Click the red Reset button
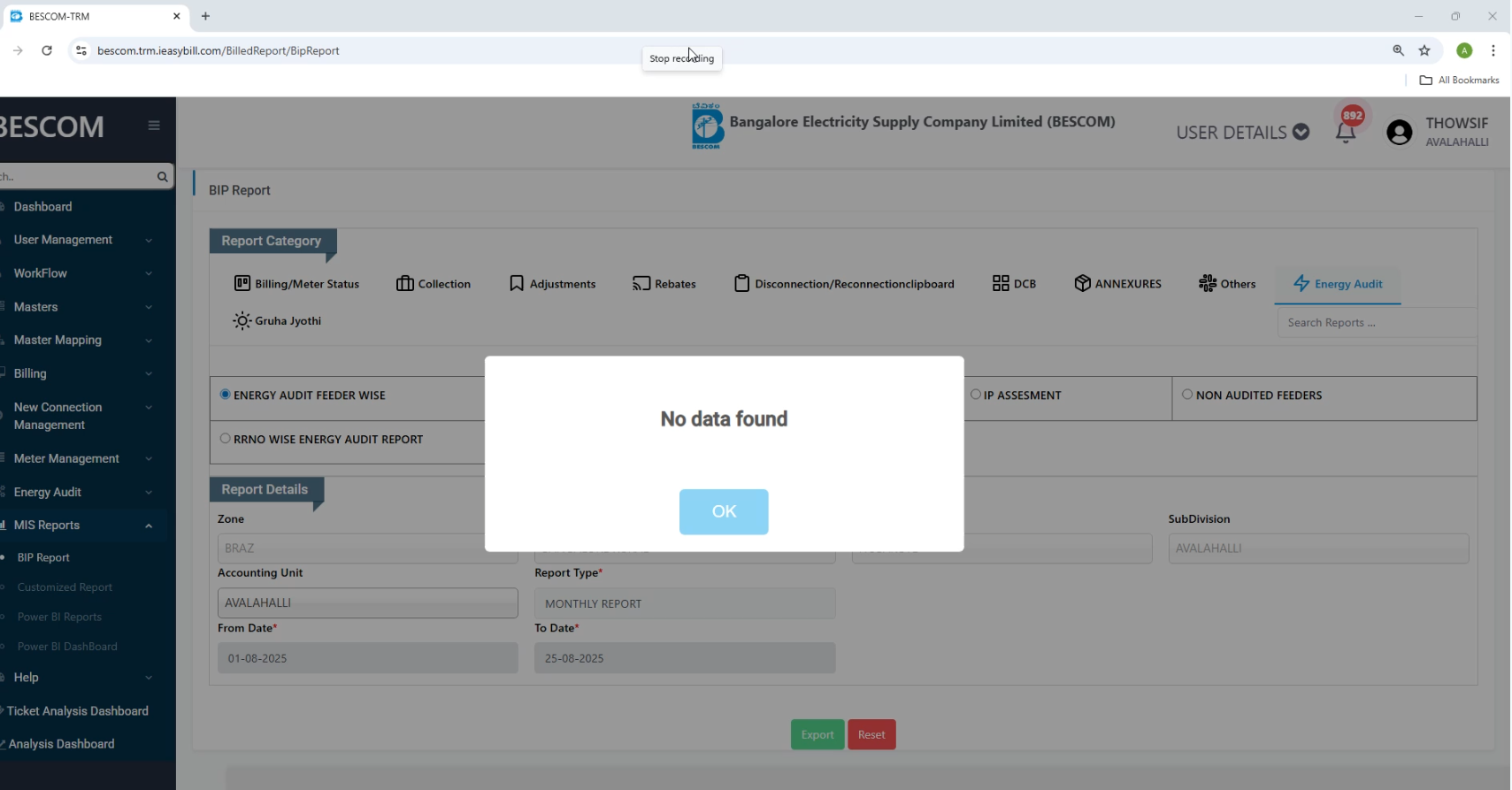The height and width of the screenshot is (790, 1512). pyautogui.click(x=871, y=734)
